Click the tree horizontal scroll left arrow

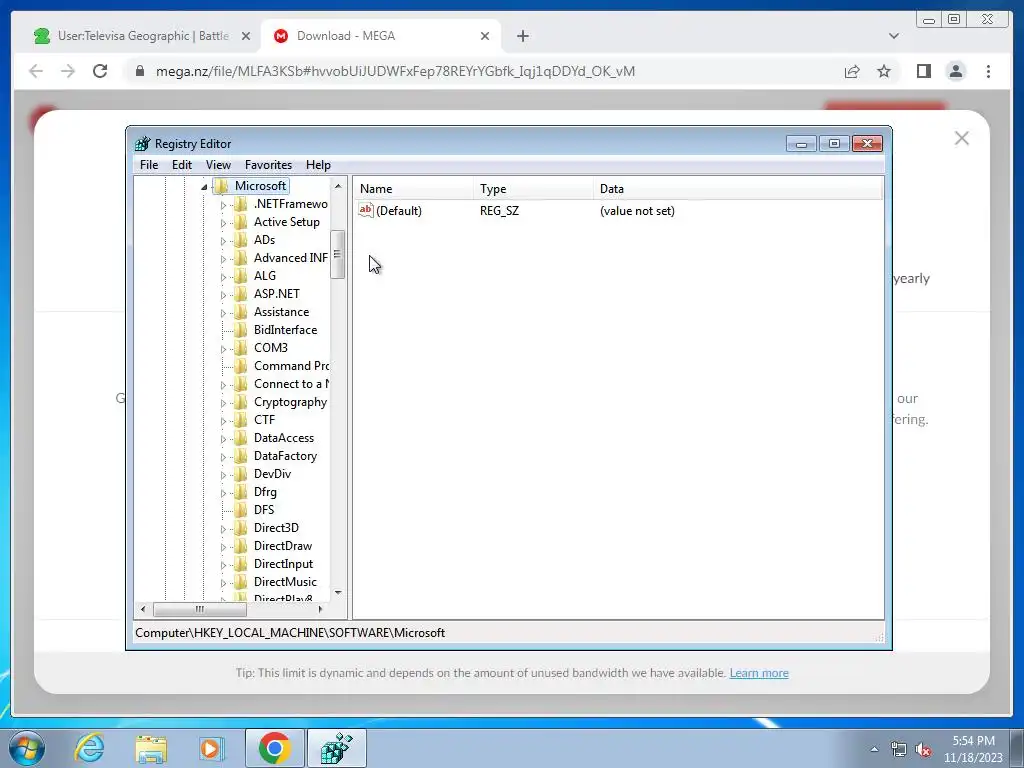tap(143, 609)
